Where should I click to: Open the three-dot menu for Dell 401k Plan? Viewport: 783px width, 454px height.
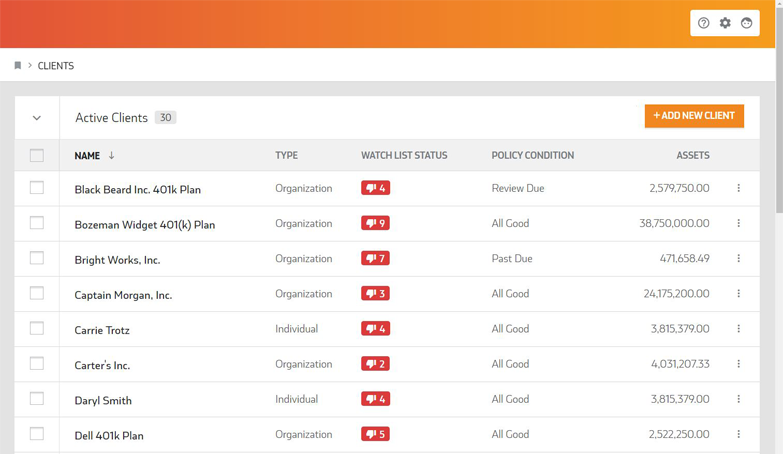coord(739,434)
